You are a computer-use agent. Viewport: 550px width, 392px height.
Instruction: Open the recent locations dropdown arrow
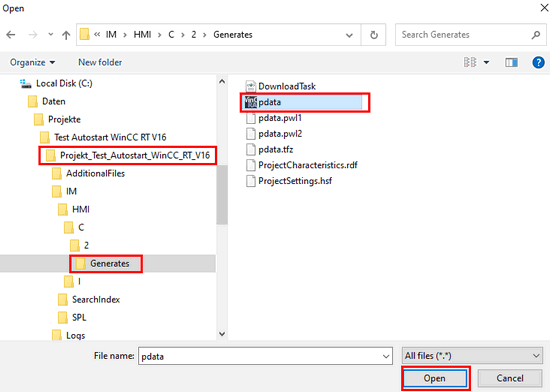coord(51,34)
